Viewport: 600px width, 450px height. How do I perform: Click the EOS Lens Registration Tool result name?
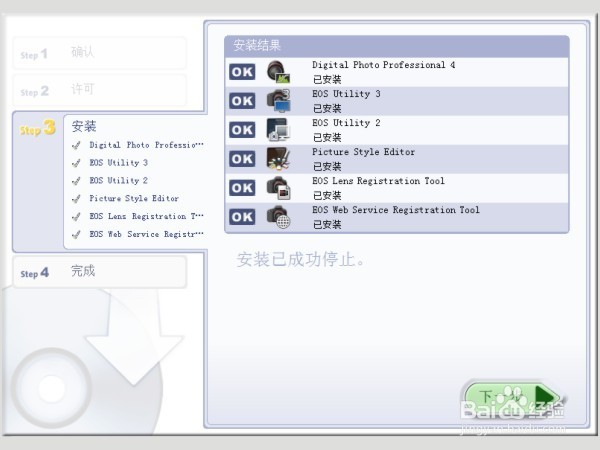(378, 181)
